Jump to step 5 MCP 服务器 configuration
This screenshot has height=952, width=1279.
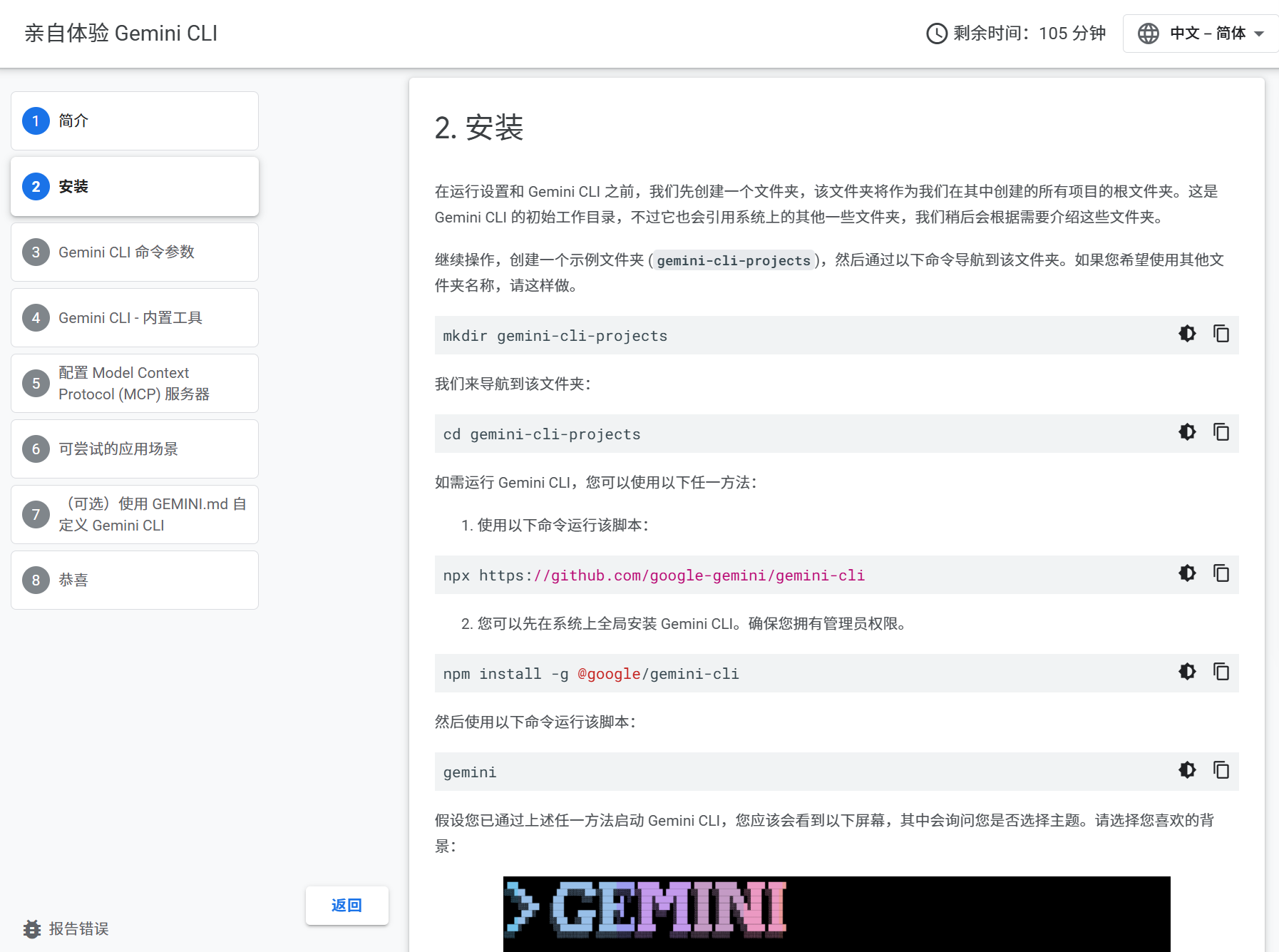coord(135,383)
